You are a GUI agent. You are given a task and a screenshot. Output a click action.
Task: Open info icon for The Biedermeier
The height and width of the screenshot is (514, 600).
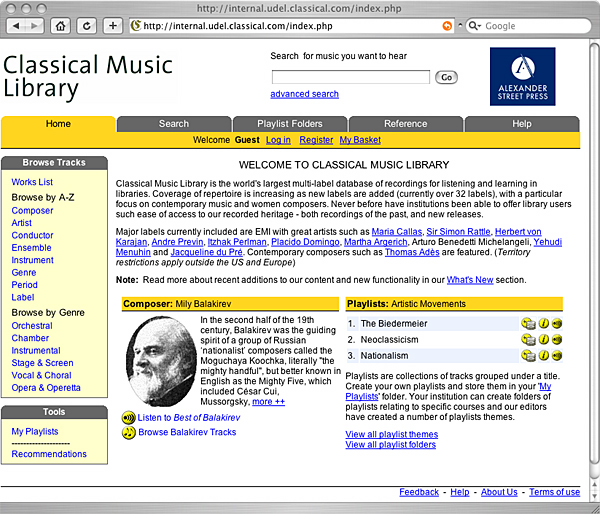[x=544, y=323]
